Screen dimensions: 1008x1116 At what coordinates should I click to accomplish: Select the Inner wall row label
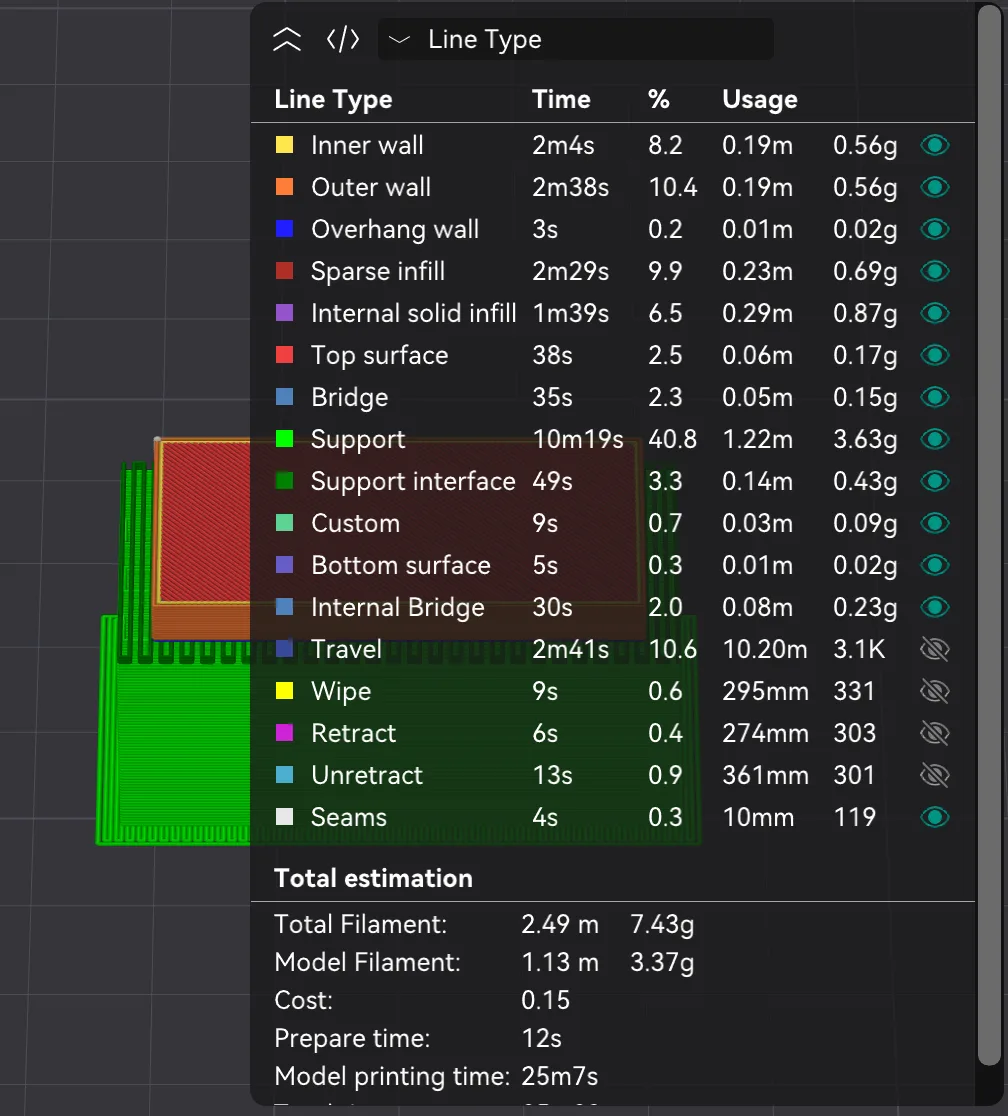click(367, 145)
